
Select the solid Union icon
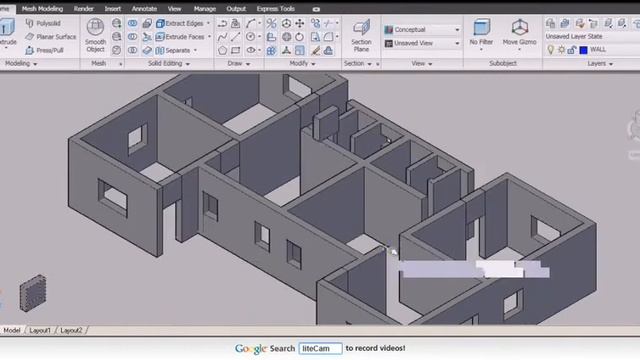click(x=132, y=23)
